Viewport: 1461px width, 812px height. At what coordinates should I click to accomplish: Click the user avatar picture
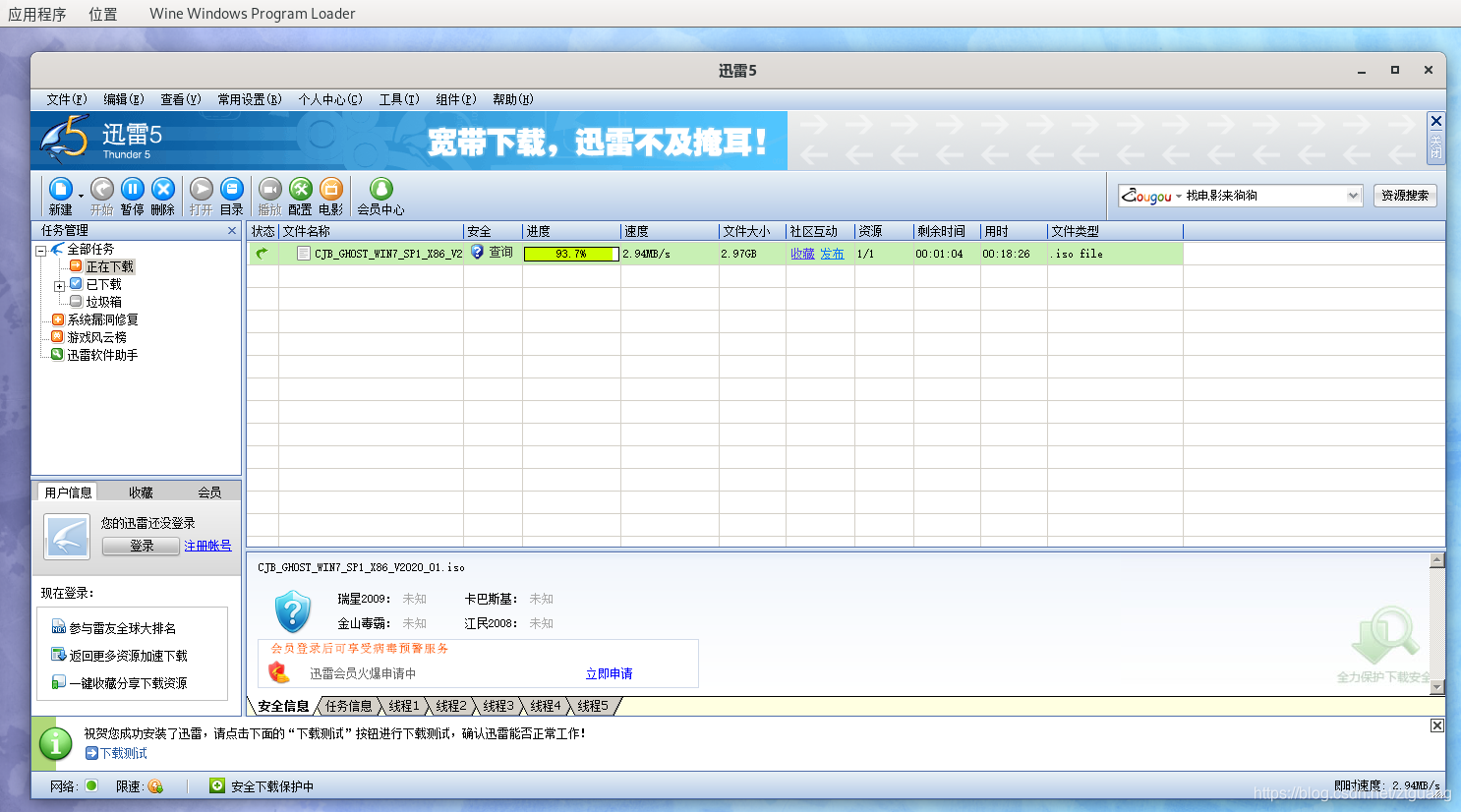68,537
